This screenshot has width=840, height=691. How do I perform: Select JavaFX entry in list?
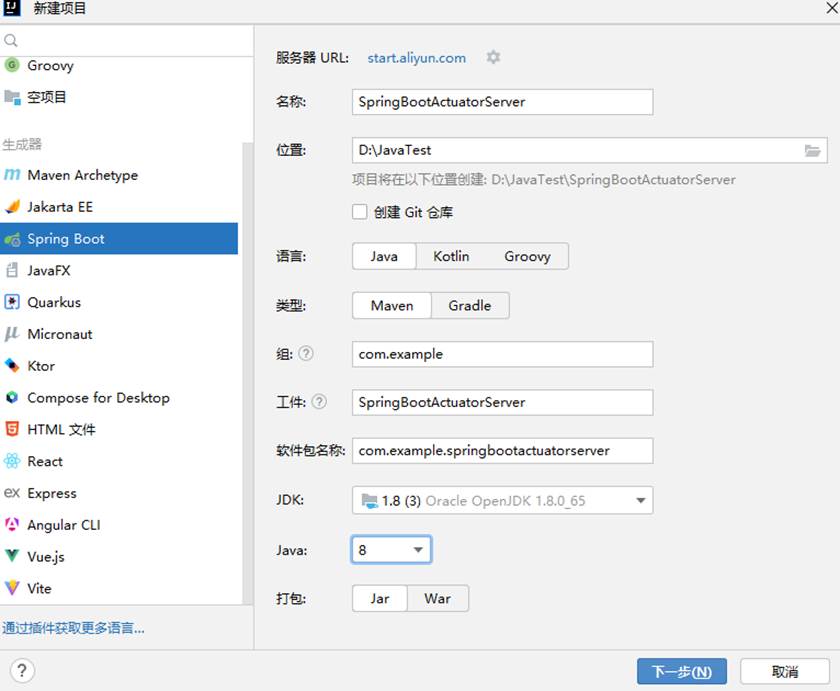119,271
